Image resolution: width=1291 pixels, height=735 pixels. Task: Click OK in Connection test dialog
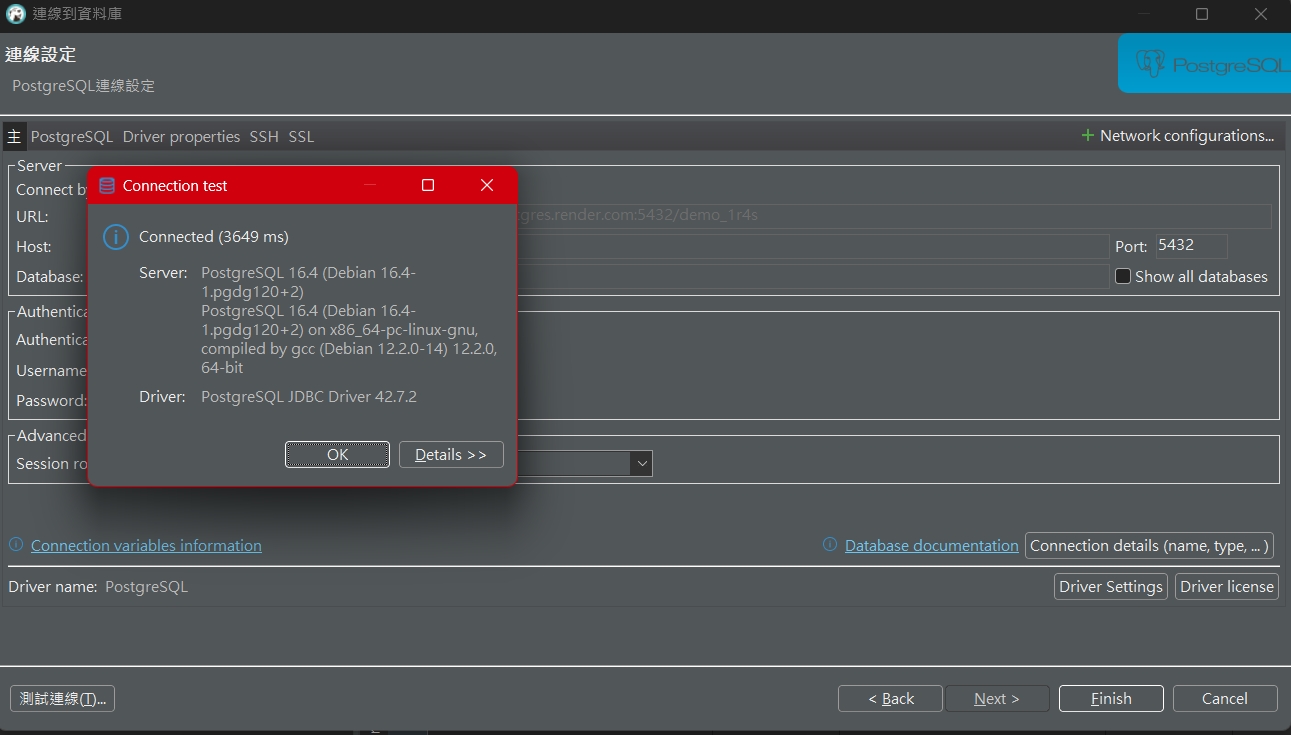(337, 454)
